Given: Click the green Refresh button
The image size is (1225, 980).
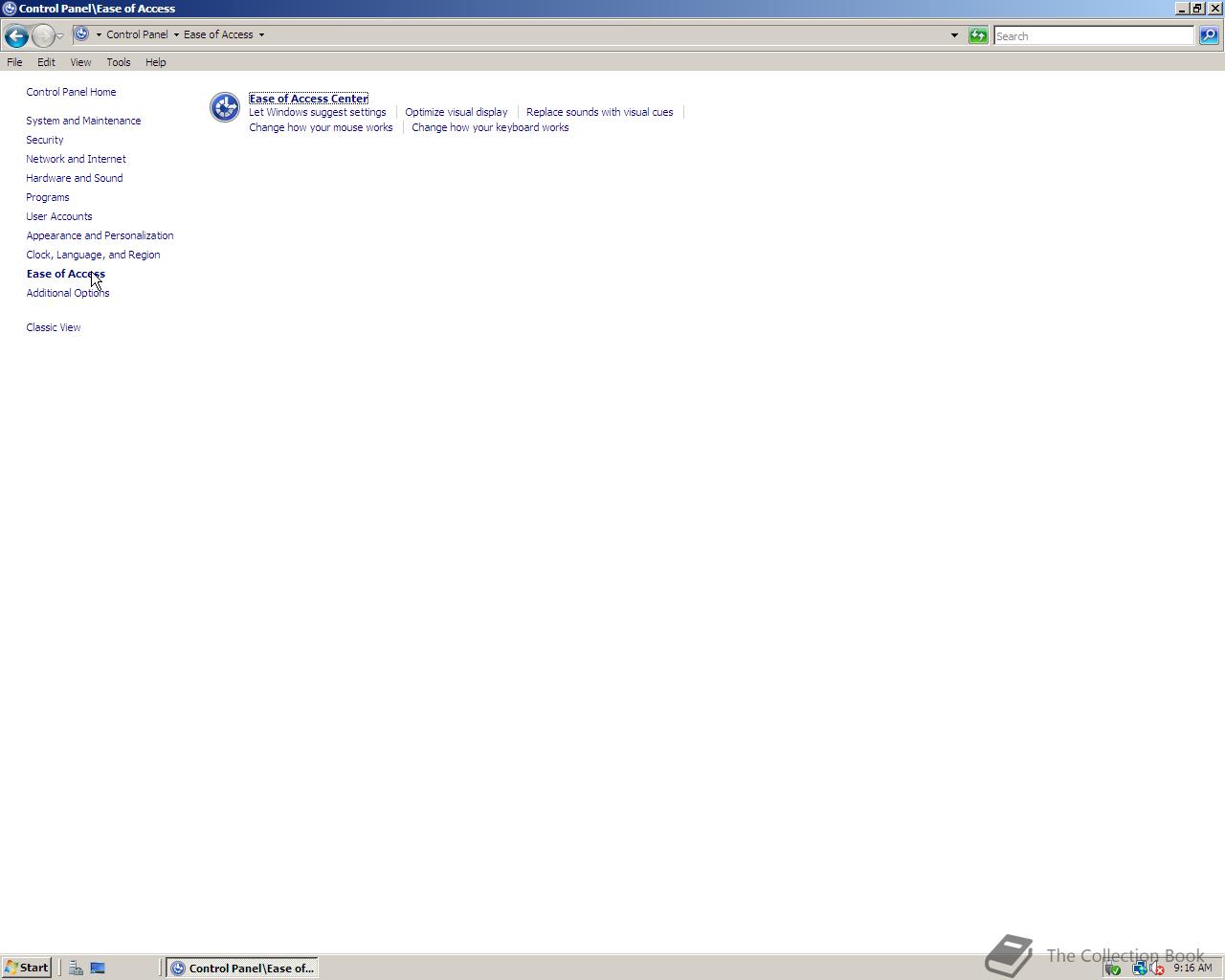Looking at the screenshot, I should coord(978,35).
